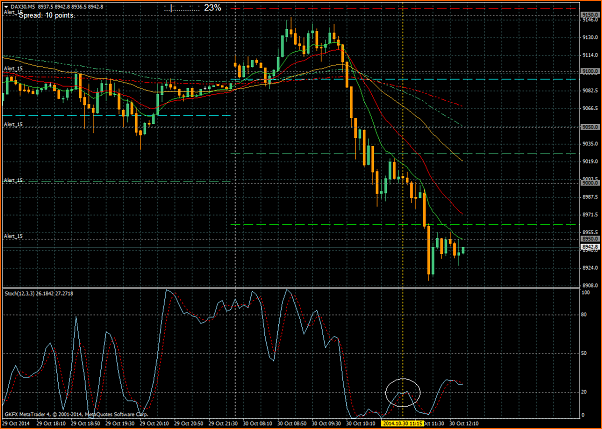Select the red dashed horizontal line at top
602x429 pixels.
pyautogui.click(x=403, y=8)
